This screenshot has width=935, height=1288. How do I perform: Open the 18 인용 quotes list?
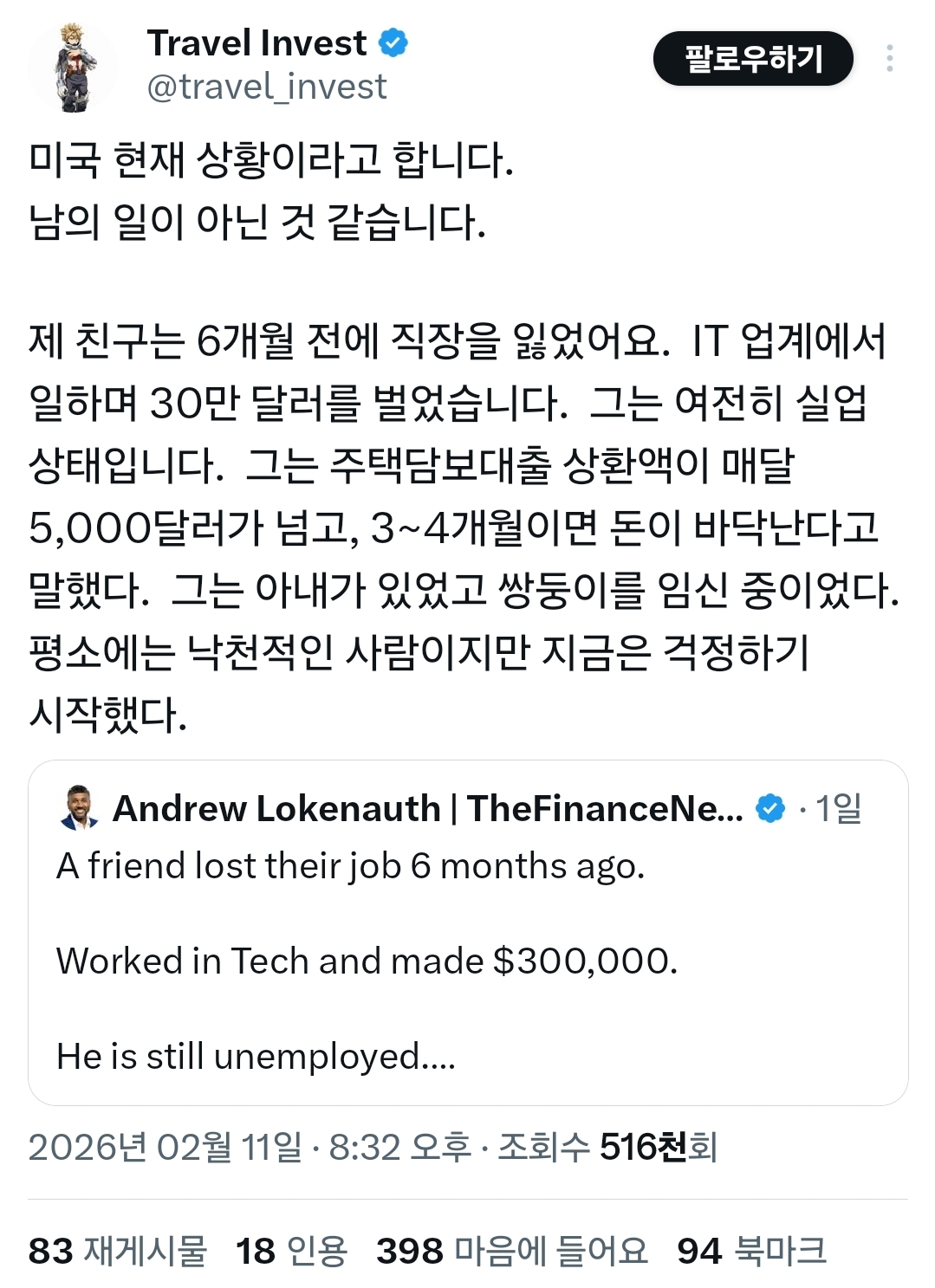click(291, 1251)
